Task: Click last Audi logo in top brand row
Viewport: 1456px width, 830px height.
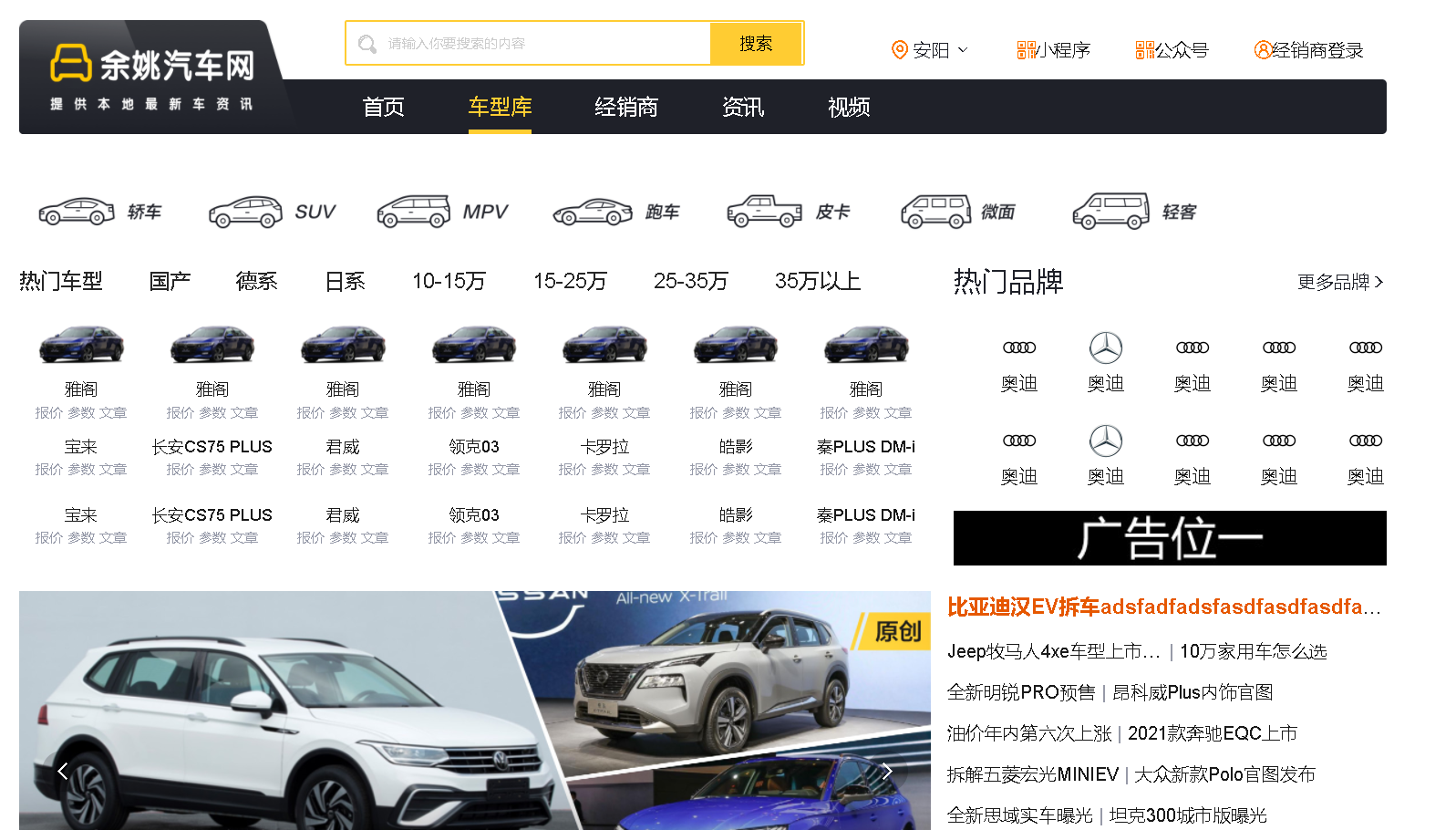Action: click(1366, 348)
